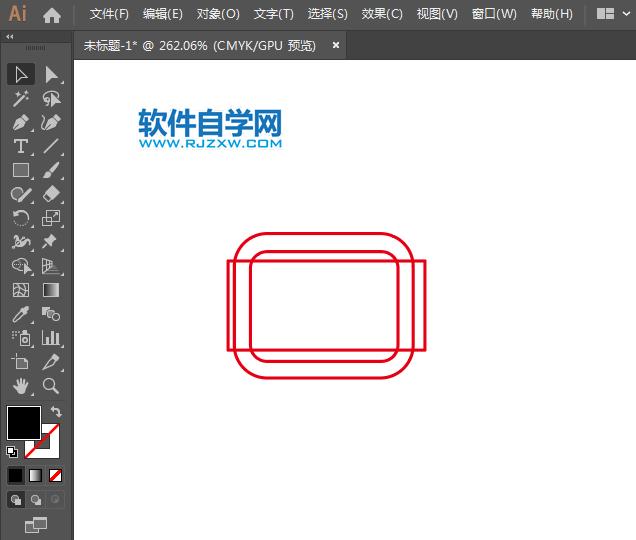
Task: Activate the Puppet Warp pin tool
Action: (51, 242)
